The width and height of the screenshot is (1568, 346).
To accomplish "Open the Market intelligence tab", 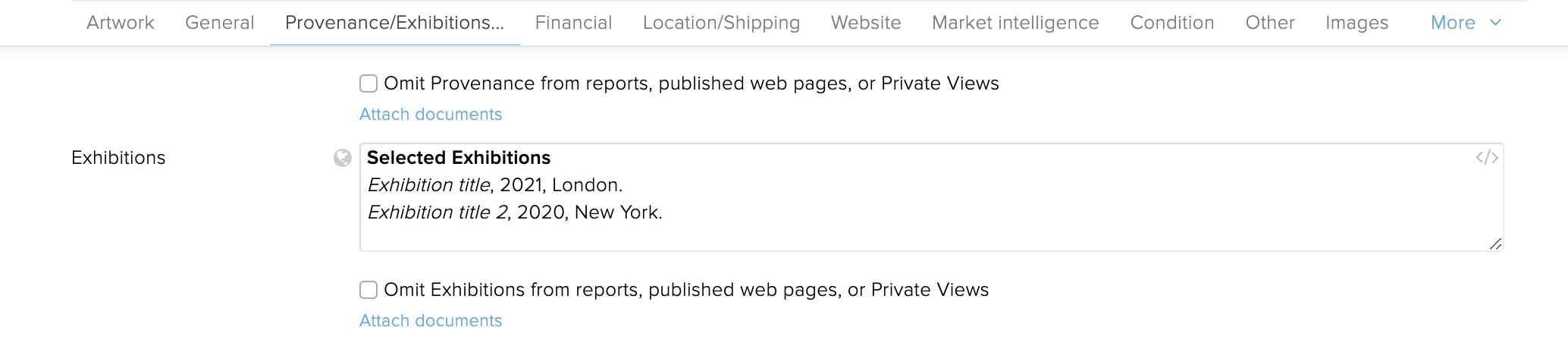I will coord(1016,23).
